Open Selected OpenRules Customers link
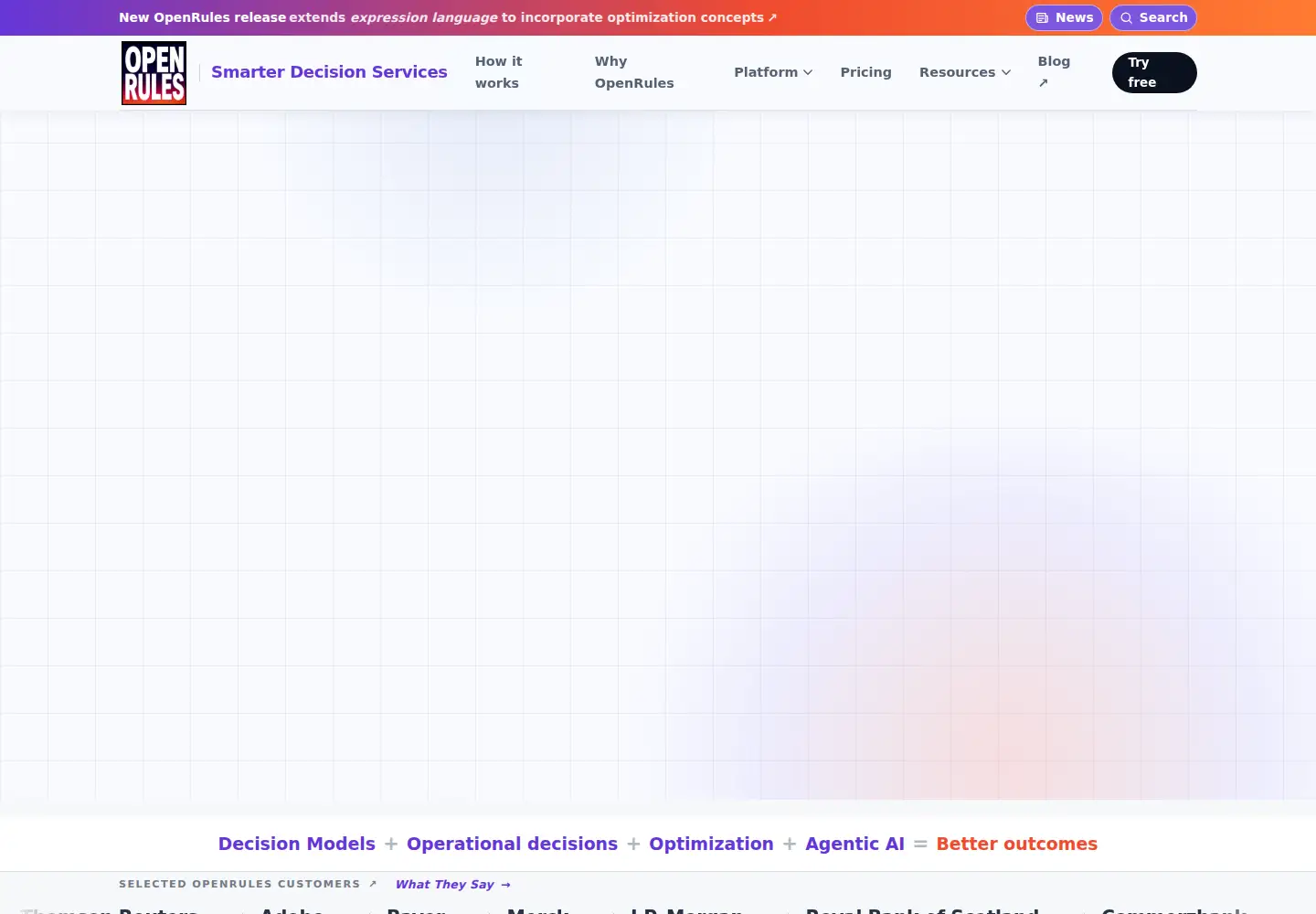 tap(248, 884)
